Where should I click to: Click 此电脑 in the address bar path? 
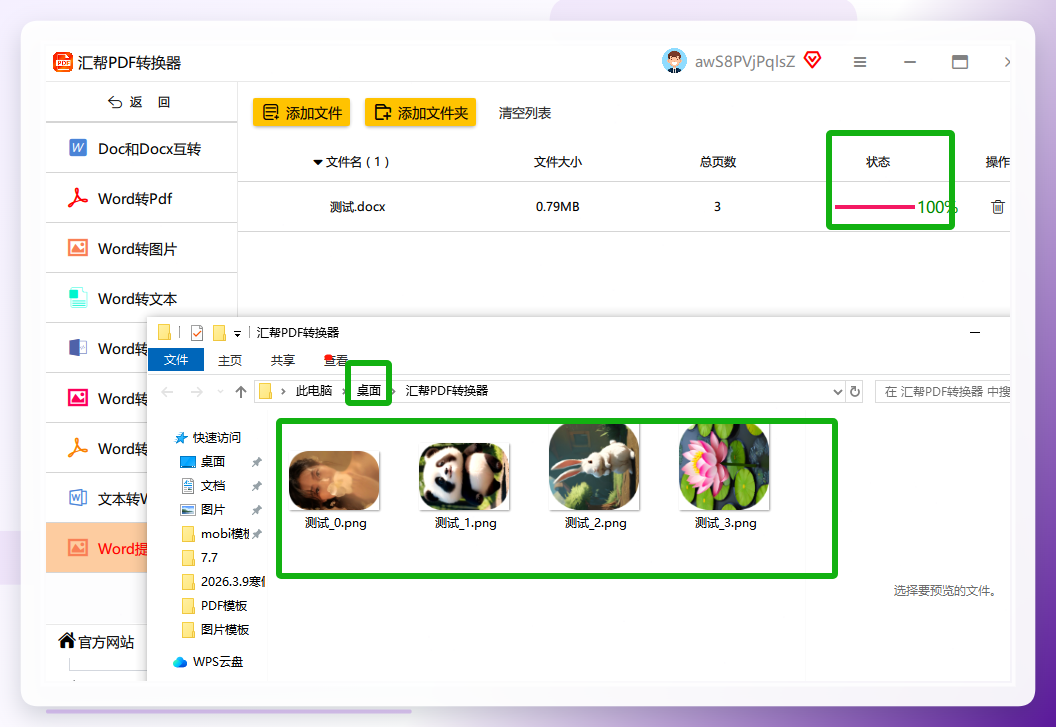(x=314, y=391)
